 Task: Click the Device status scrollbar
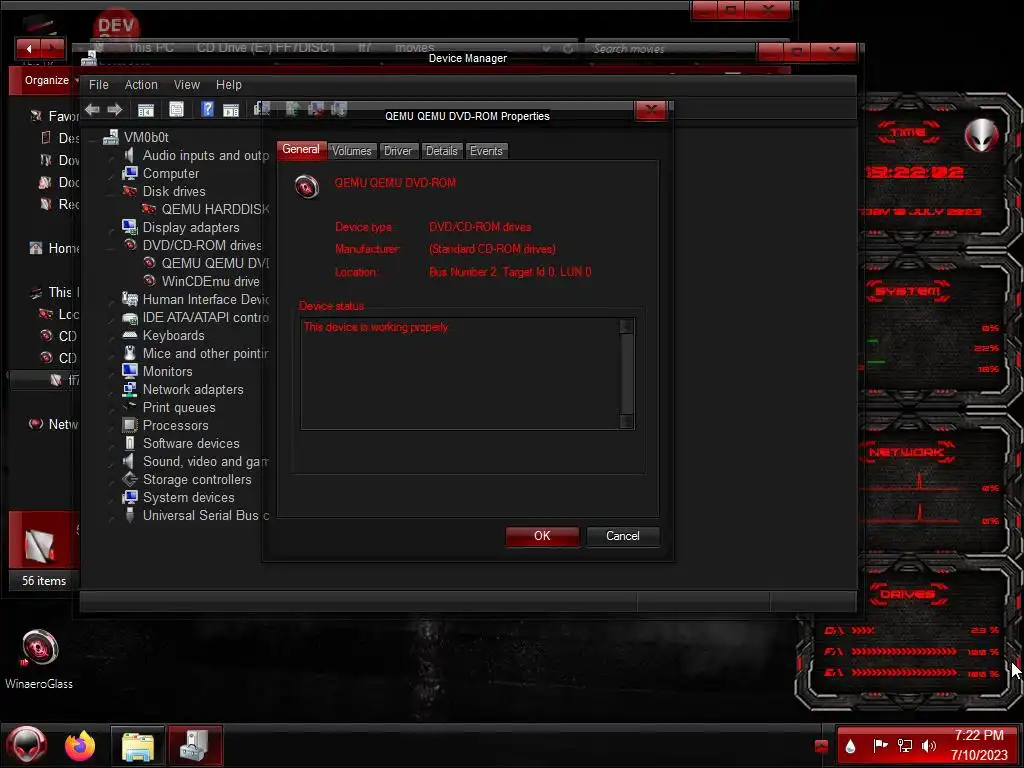(626, 374)
